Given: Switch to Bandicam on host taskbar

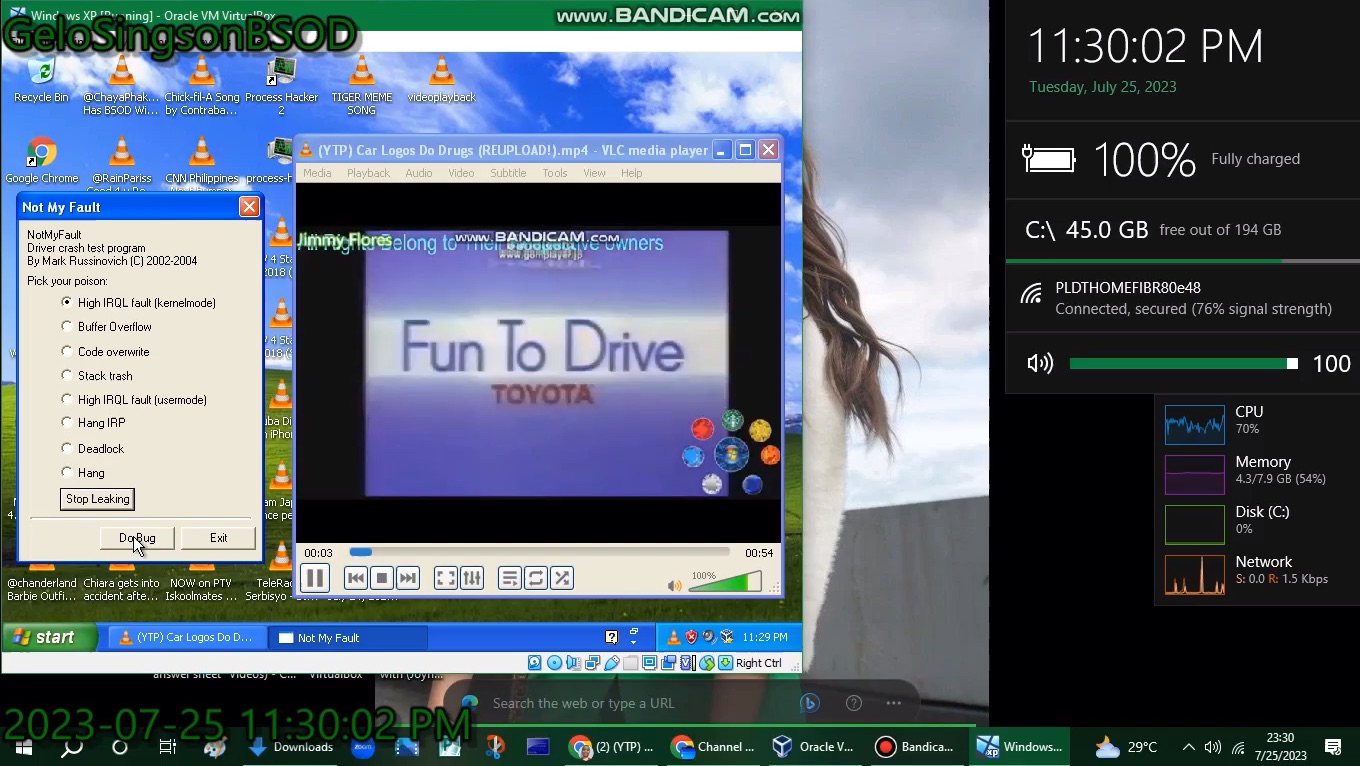Looking at the screenshot, I should [914, 747].
